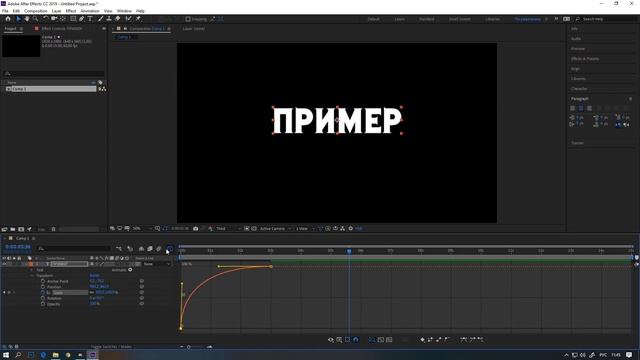Click the Frame Blending icon in timeline
Image resolution: width=640 pixels, height=360 pixels.
pyautogui.click(x=150, y=249)
